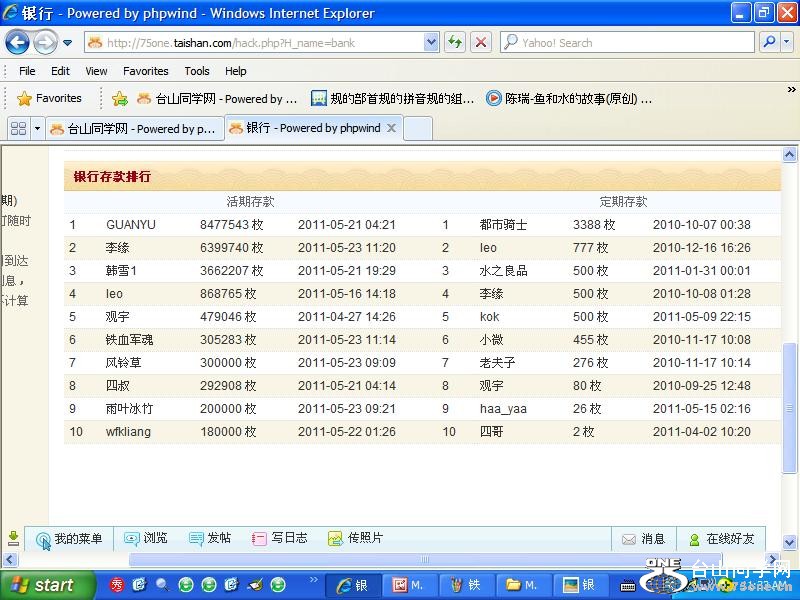Expand the tab list dropdown arrow

tap(37, 128)
